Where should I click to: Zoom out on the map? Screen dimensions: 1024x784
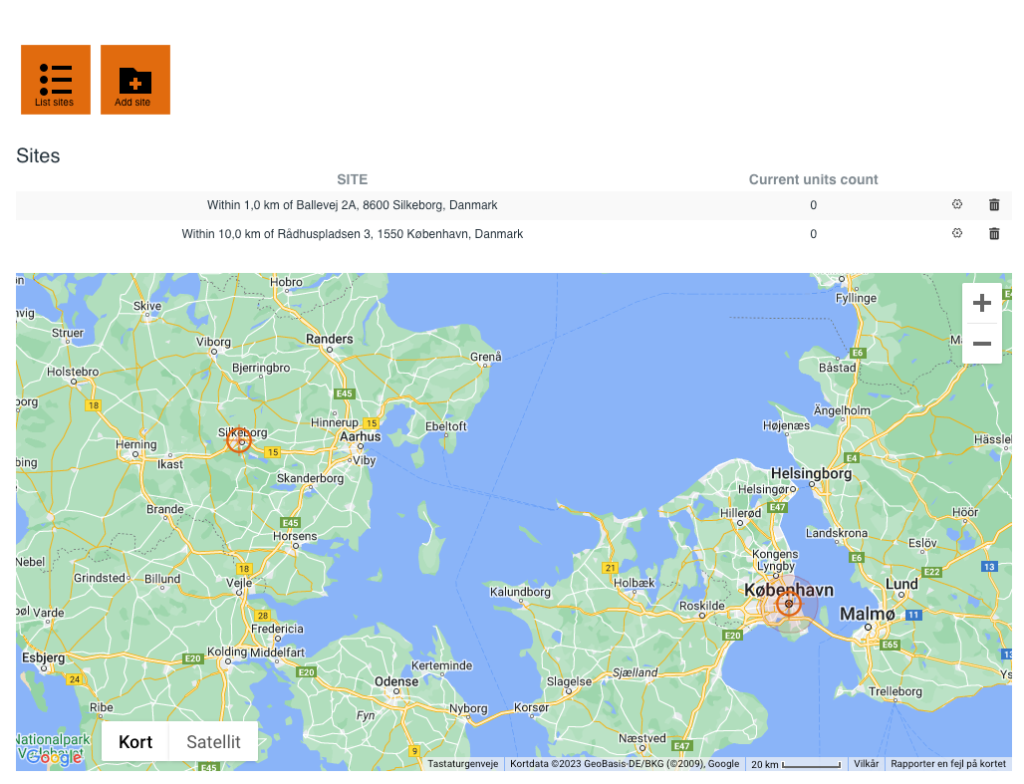981,344
